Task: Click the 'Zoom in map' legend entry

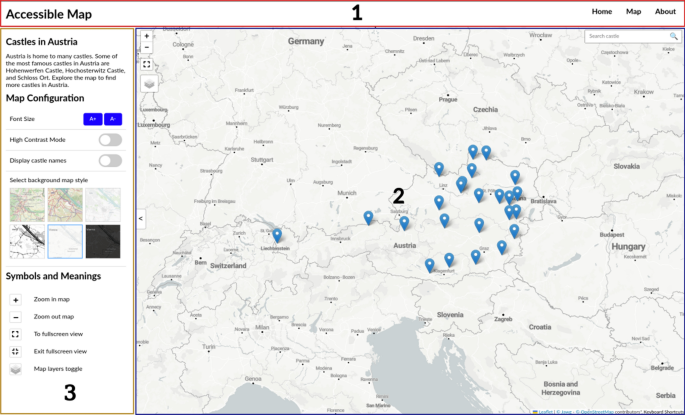Action: coord(52,300)
